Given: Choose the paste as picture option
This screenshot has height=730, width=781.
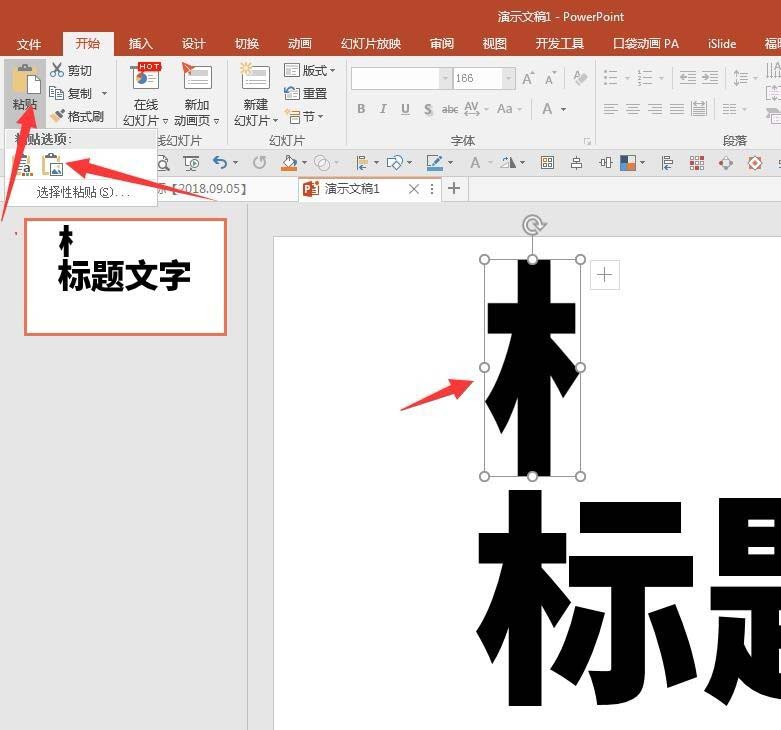Looking at the screenshot, I should coord(52,164).
